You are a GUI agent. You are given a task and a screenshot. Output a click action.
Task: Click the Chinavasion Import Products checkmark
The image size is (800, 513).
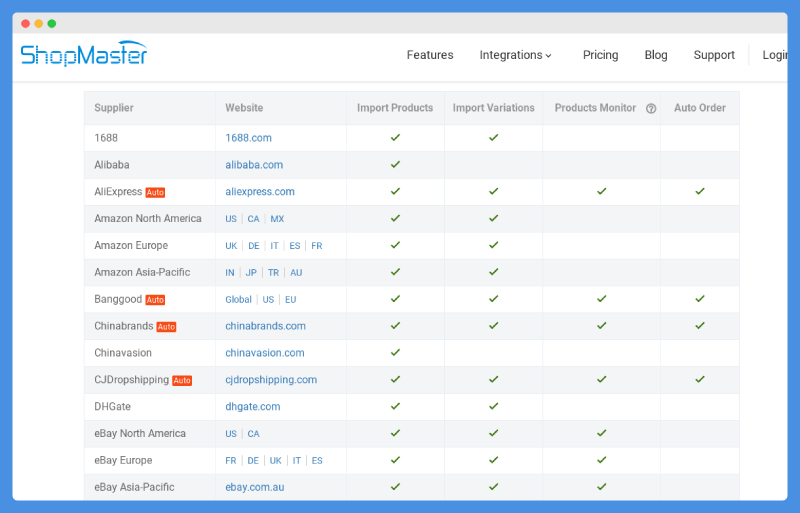coord(395,352)
